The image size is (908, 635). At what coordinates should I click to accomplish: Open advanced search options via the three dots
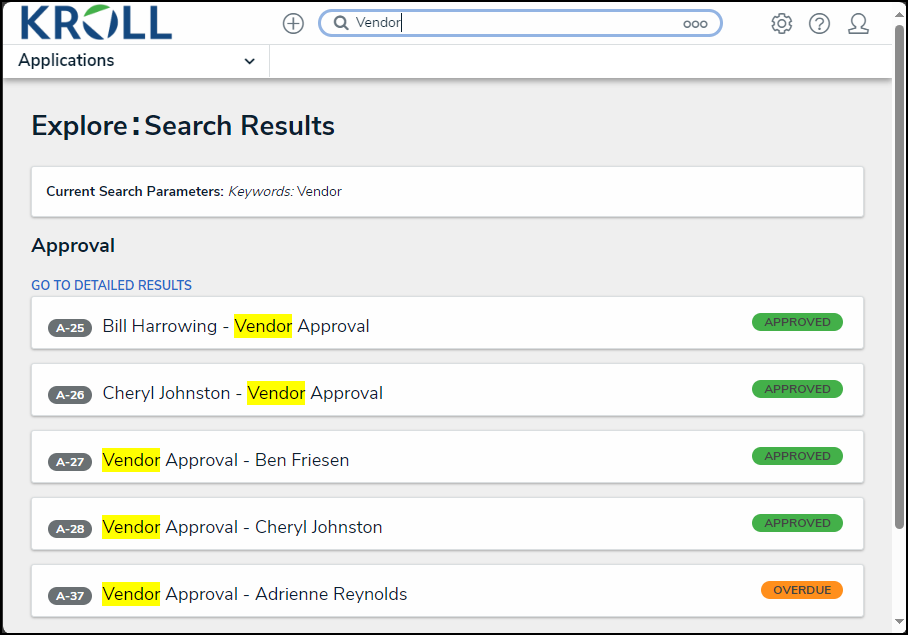pyautogui.click(x=695, y=23)
